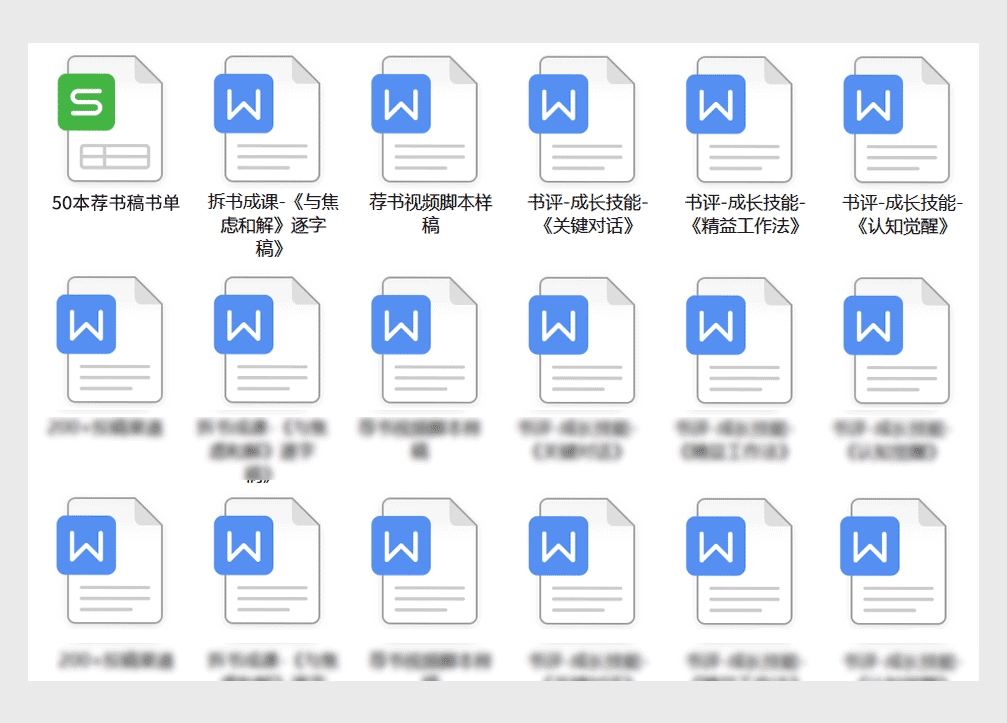Screen dimensions: 1007x723
Task: Open the 50本荐书稿书单 spreadsheet file icon
Action: pos(110,119)
